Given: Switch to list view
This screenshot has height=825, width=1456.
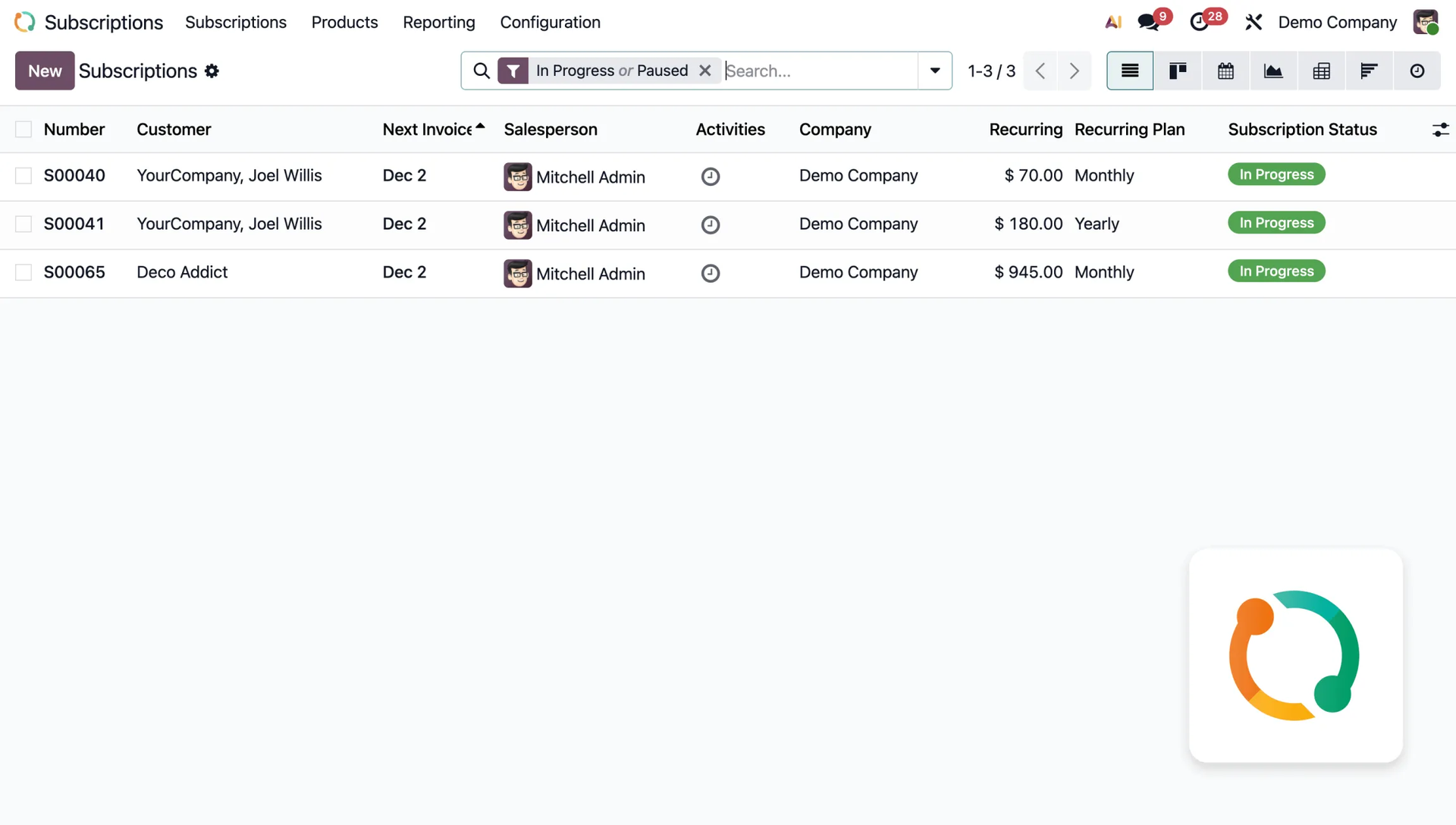Looking at the screenshot, I should click(1130, 71).
